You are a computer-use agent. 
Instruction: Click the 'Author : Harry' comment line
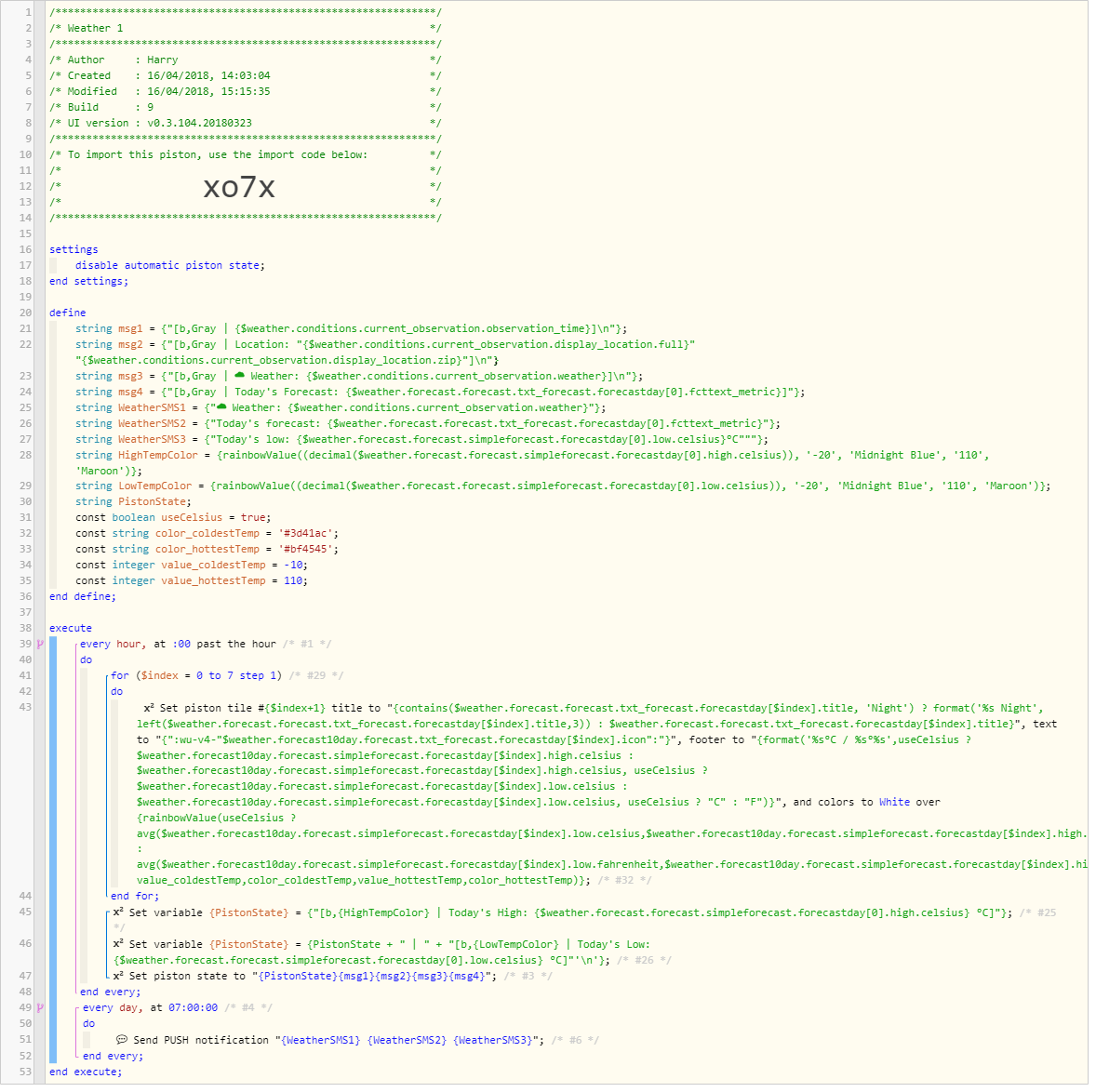tap(246, 62)
